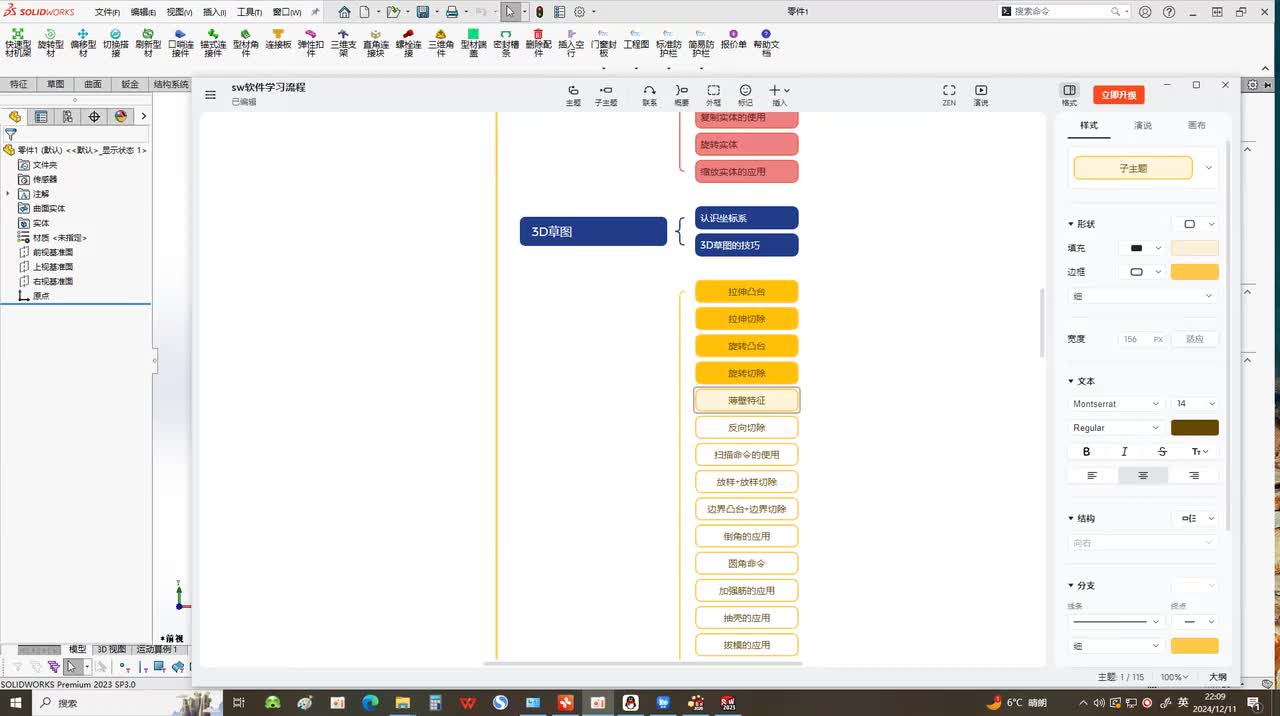
Task: Toggle bold text formatting
Action: pyautogui.click(x=1087, y=452)
